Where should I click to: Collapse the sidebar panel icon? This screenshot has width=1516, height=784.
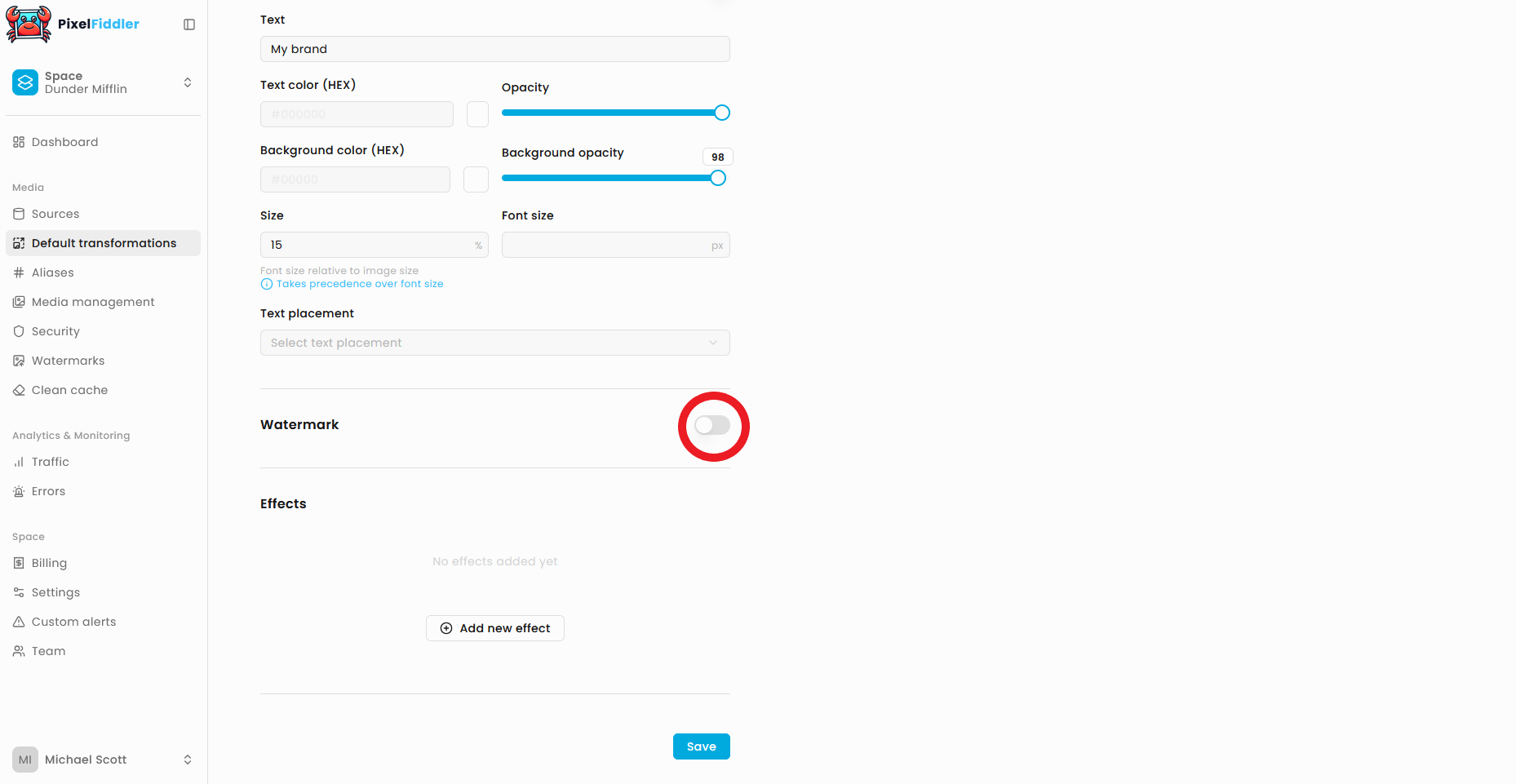point(189,24)
